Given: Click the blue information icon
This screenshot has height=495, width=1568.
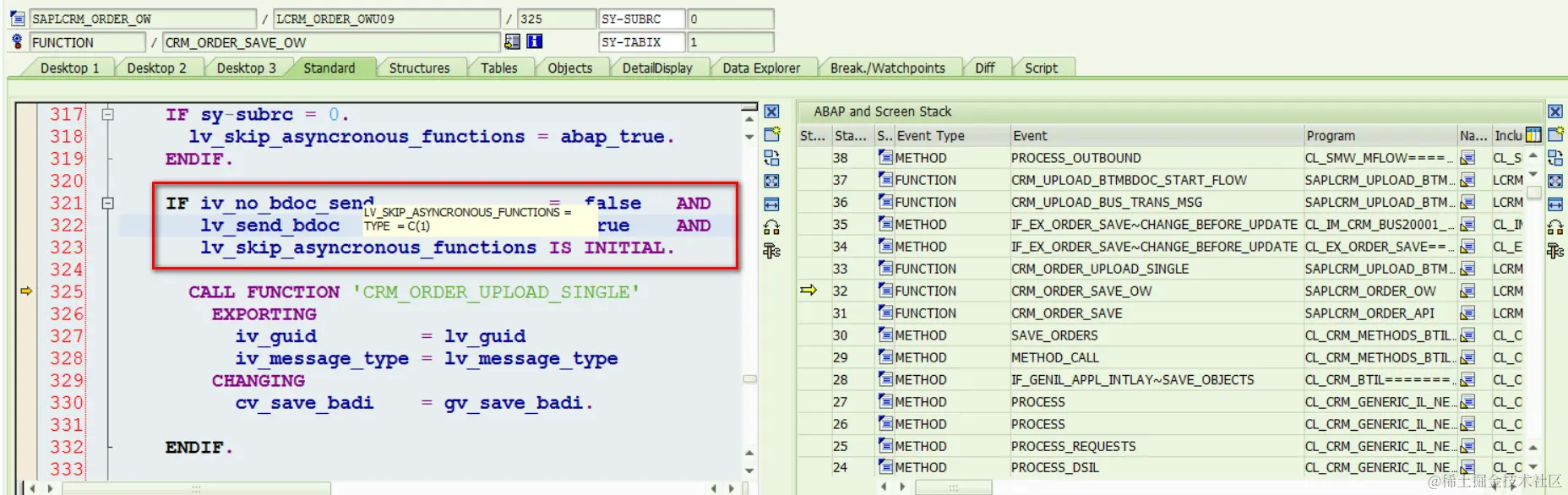Looking at the screenshot, I should (535, 41).
